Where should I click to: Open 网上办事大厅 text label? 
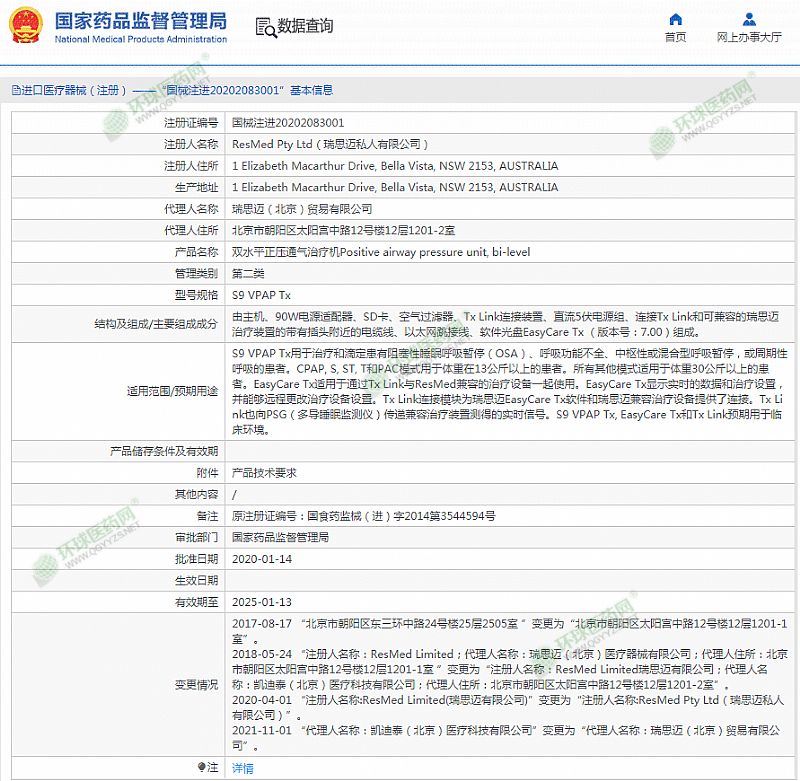point(749,38)
